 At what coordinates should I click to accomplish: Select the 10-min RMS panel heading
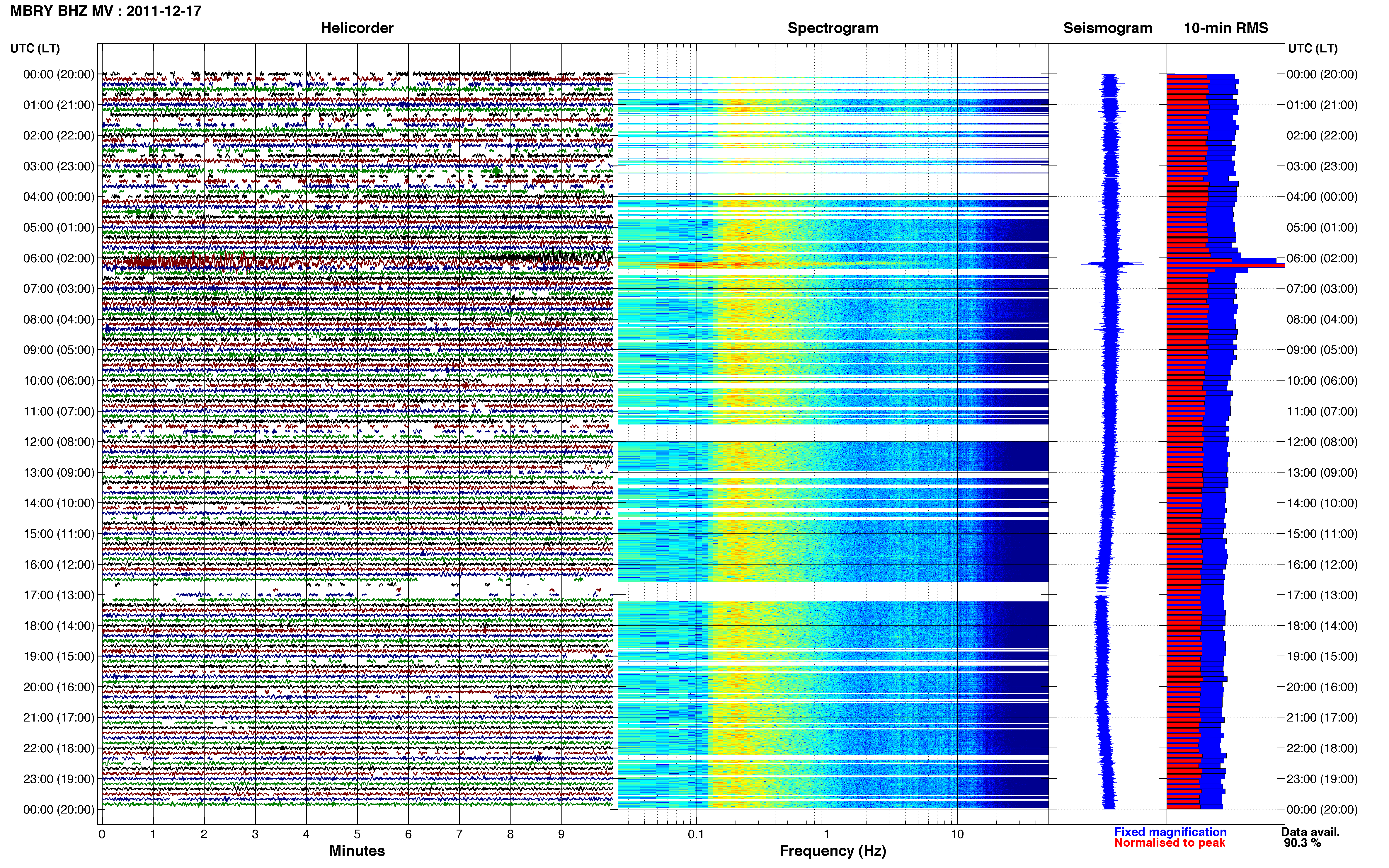coord(1226,28)
